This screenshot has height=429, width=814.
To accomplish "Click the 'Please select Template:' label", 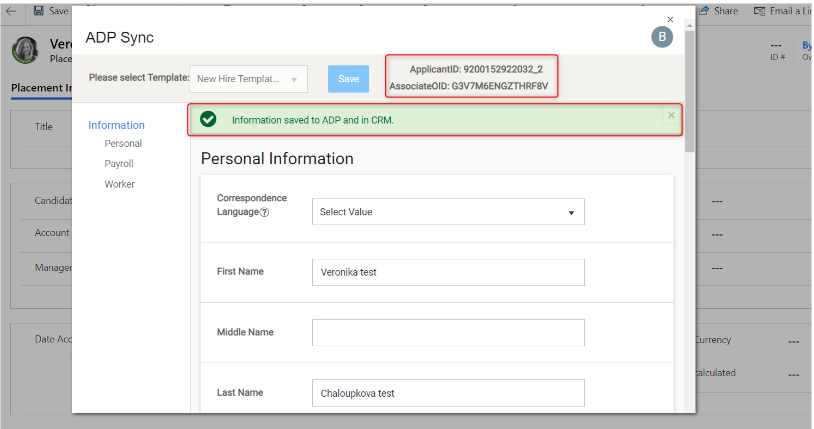I will click(139, 77).
